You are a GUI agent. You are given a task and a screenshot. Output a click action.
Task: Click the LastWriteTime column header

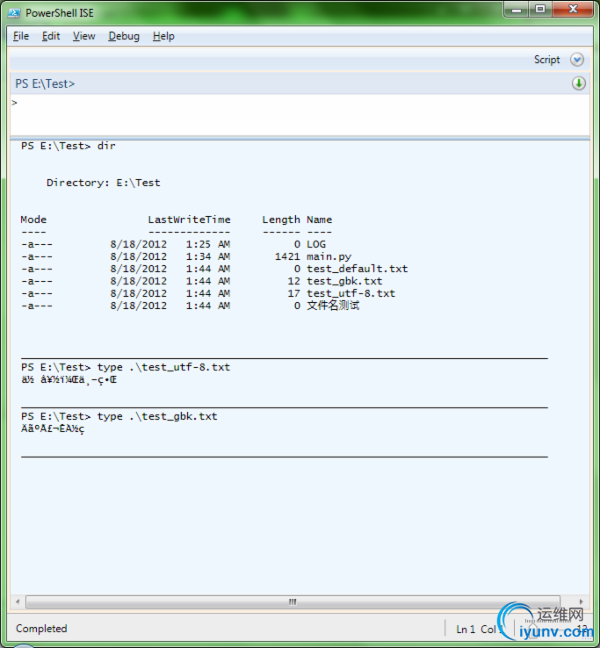pyautogui.click(x=189, y=219)
